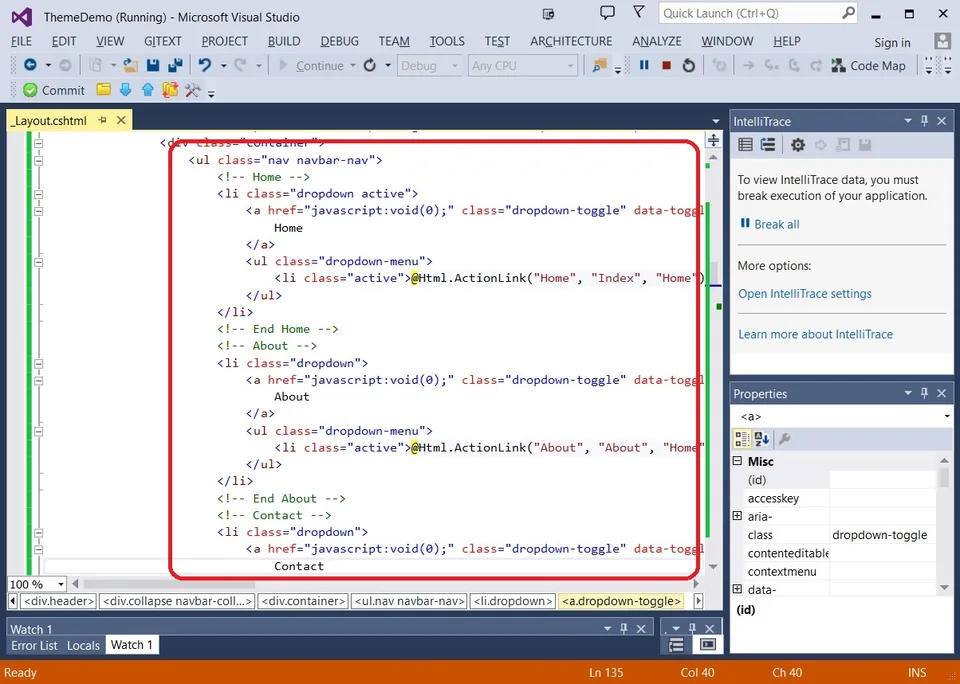Toggle auto-hide pin on Watch 1 panel
Screen dimensions: 960x684
pos(624,628)
